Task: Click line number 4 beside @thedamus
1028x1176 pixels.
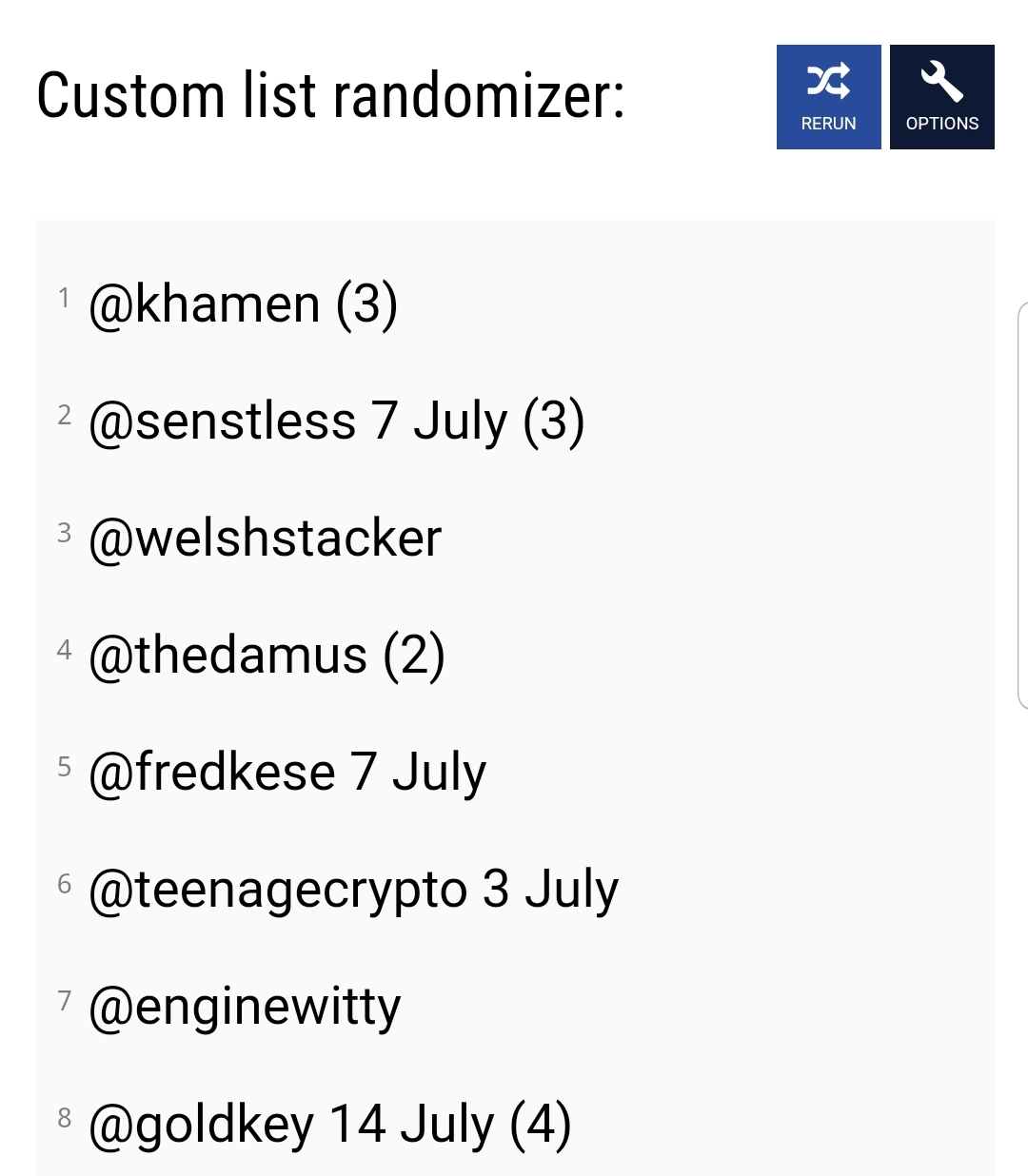Action: (64, 649)
